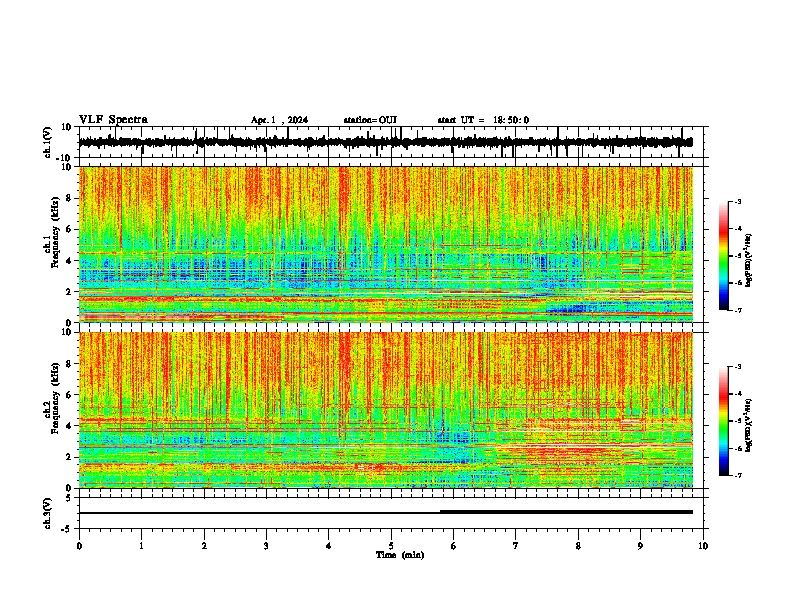Click the ch.2 spectrogram color bar
This screenshot has width=792, height=612.
click(x=723, y=421)
